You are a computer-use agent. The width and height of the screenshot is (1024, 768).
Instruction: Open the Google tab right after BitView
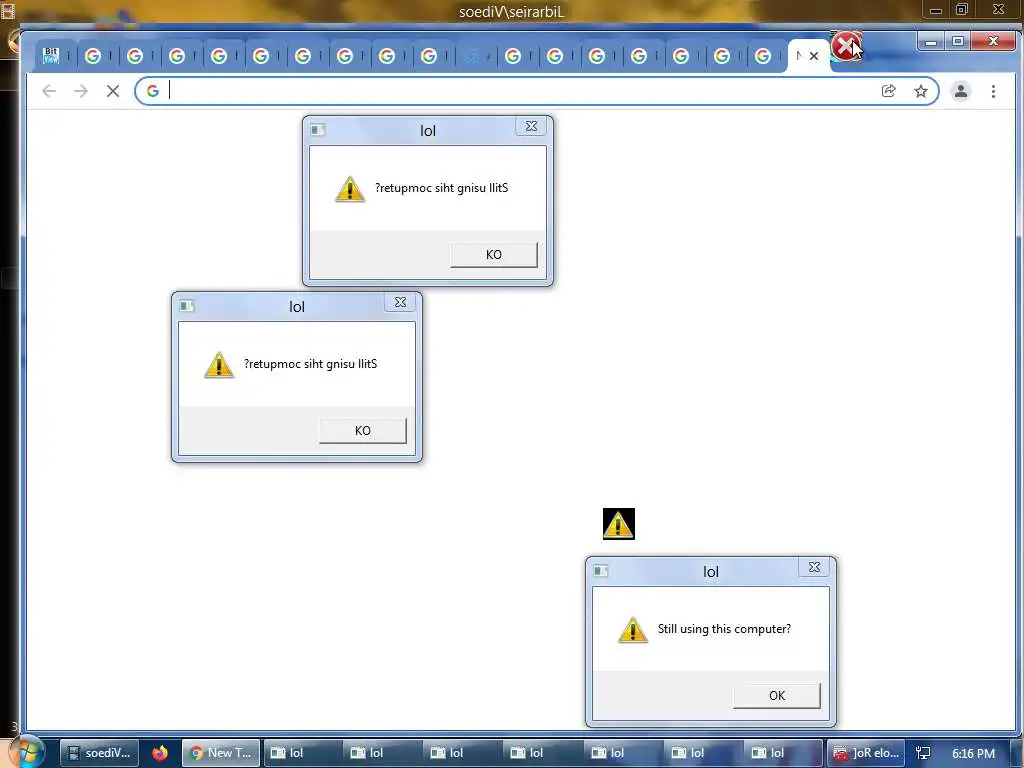[x=93, y=56]
